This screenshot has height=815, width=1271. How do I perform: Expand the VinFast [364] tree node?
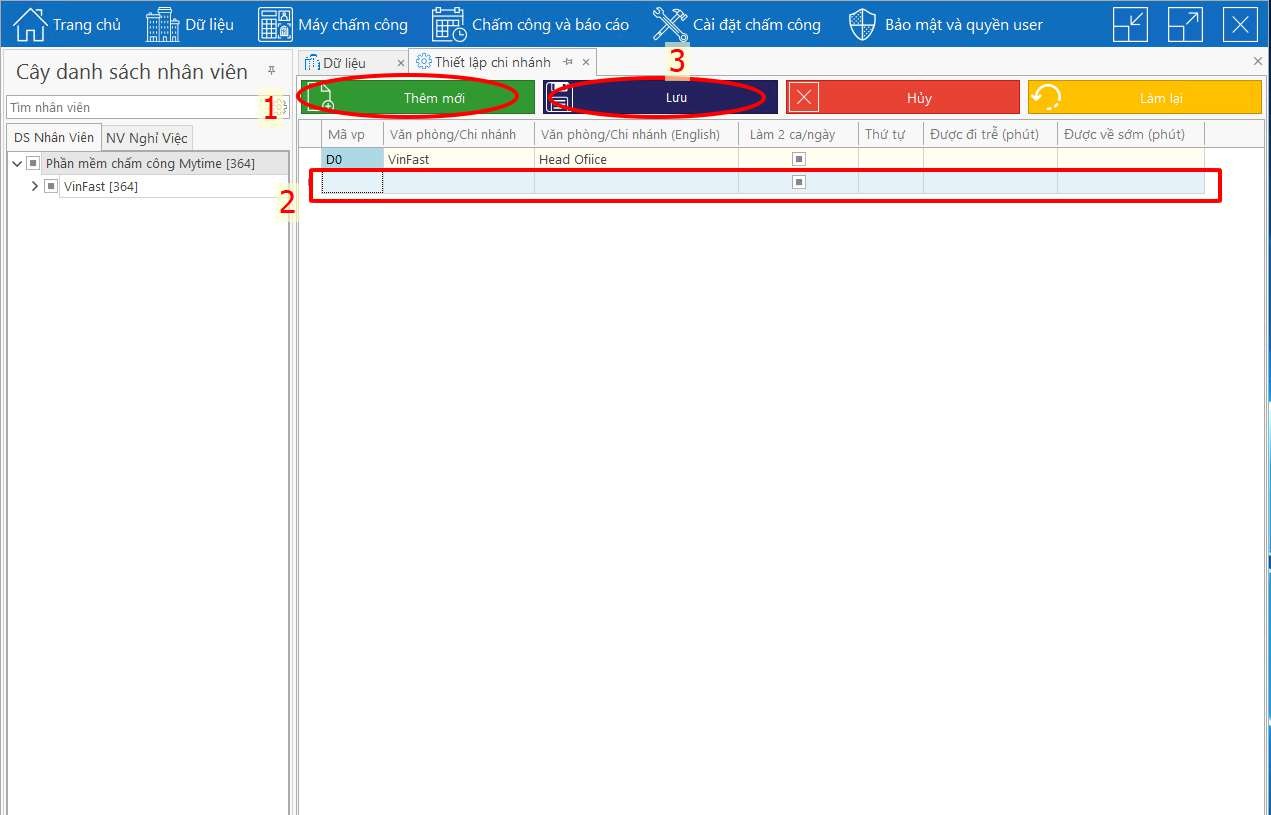pyautogui.click(x=35, y=187)
